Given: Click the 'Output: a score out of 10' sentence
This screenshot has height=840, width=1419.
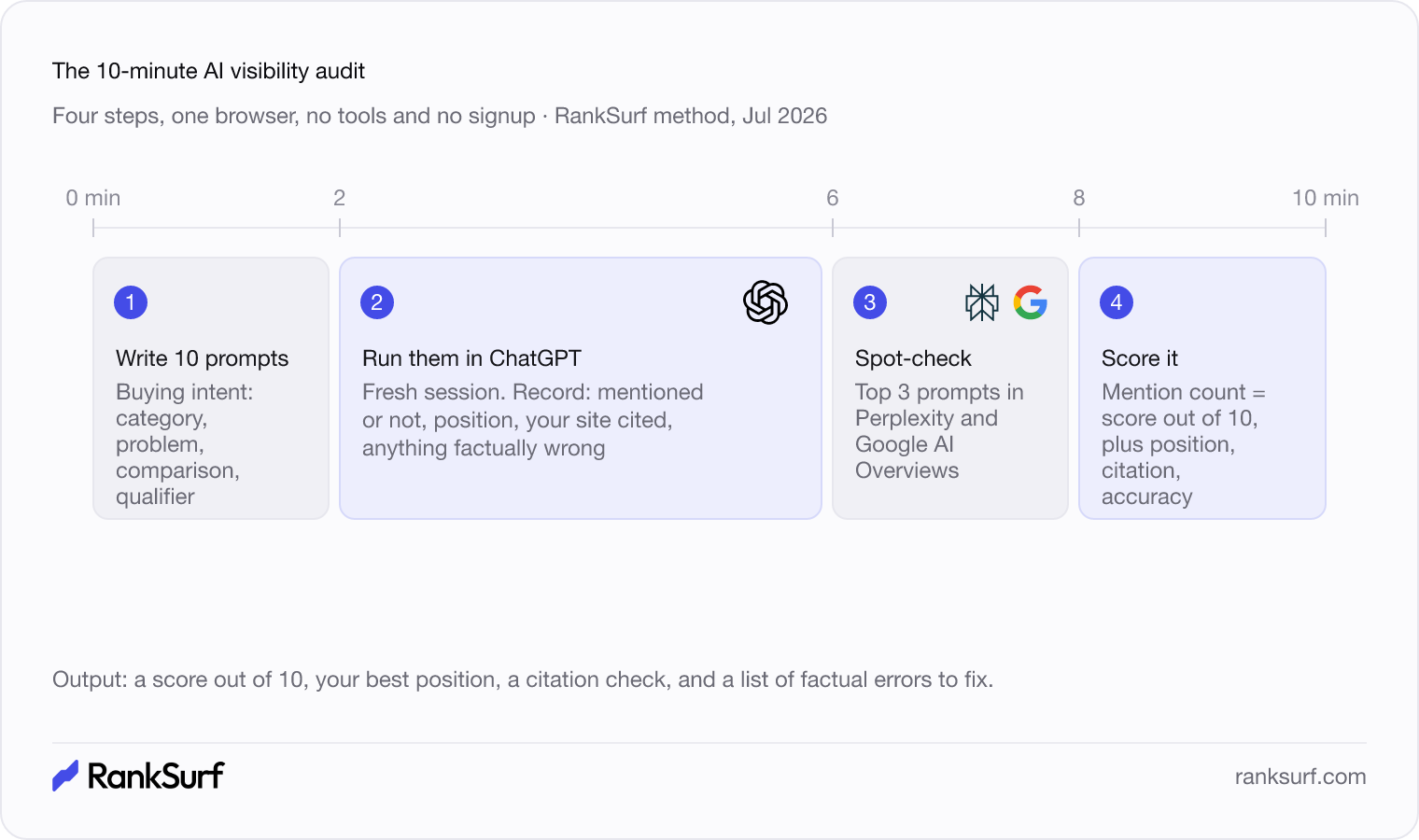Looking at the screenshot, I should tap(523, 679).
